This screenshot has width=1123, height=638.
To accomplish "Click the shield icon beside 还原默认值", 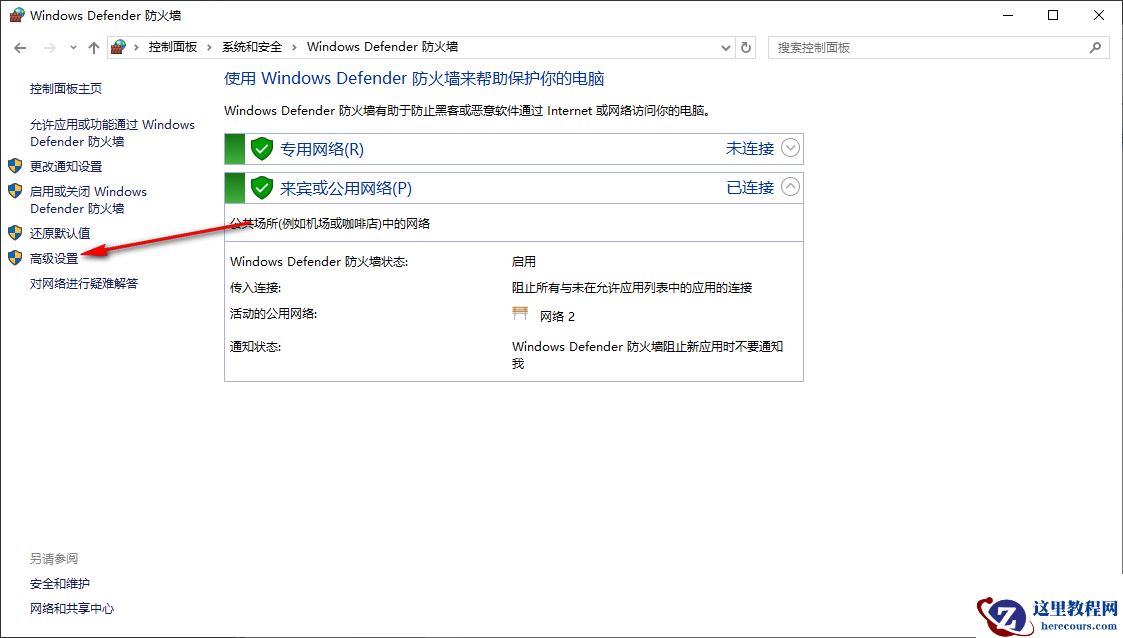I will coord(14,233).
